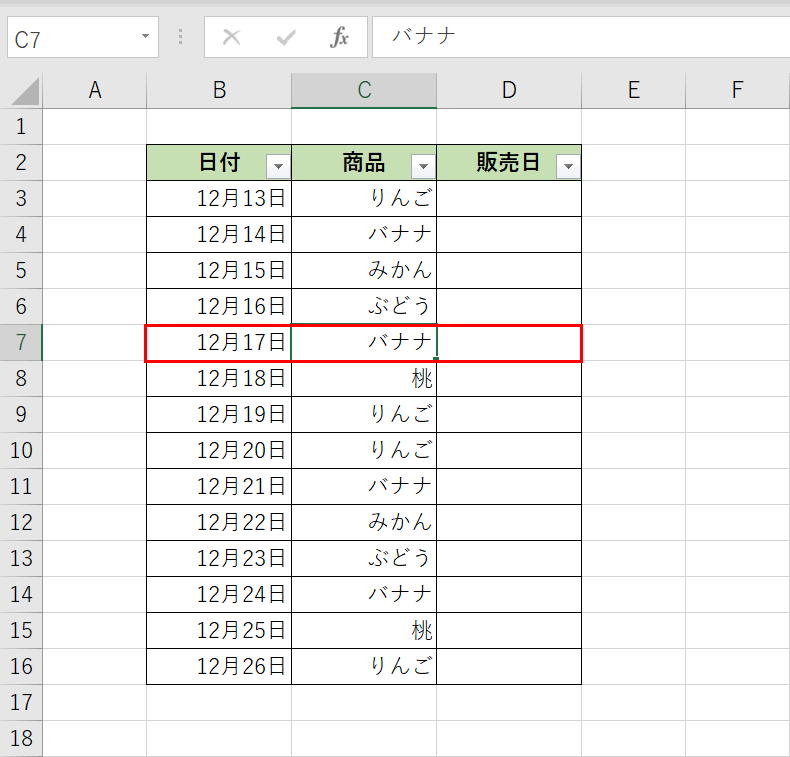Click the formula bar containing バナナ
The image size is (790, 757).
(580, 37)
